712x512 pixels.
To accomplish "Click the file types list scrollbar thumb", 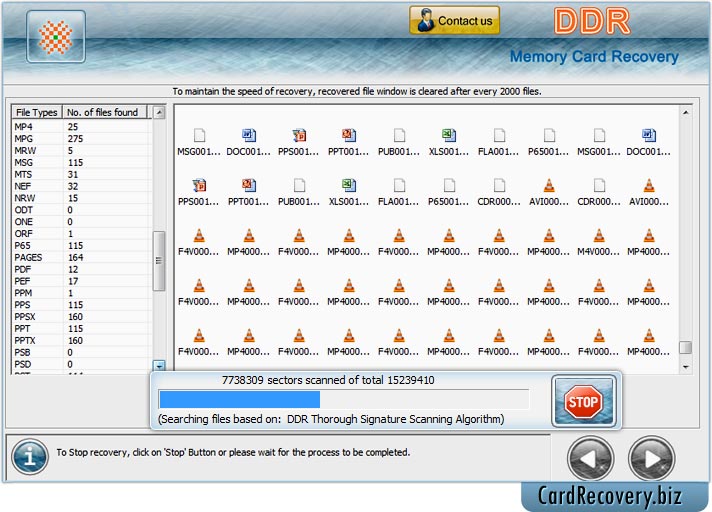I will coord(159,261).
